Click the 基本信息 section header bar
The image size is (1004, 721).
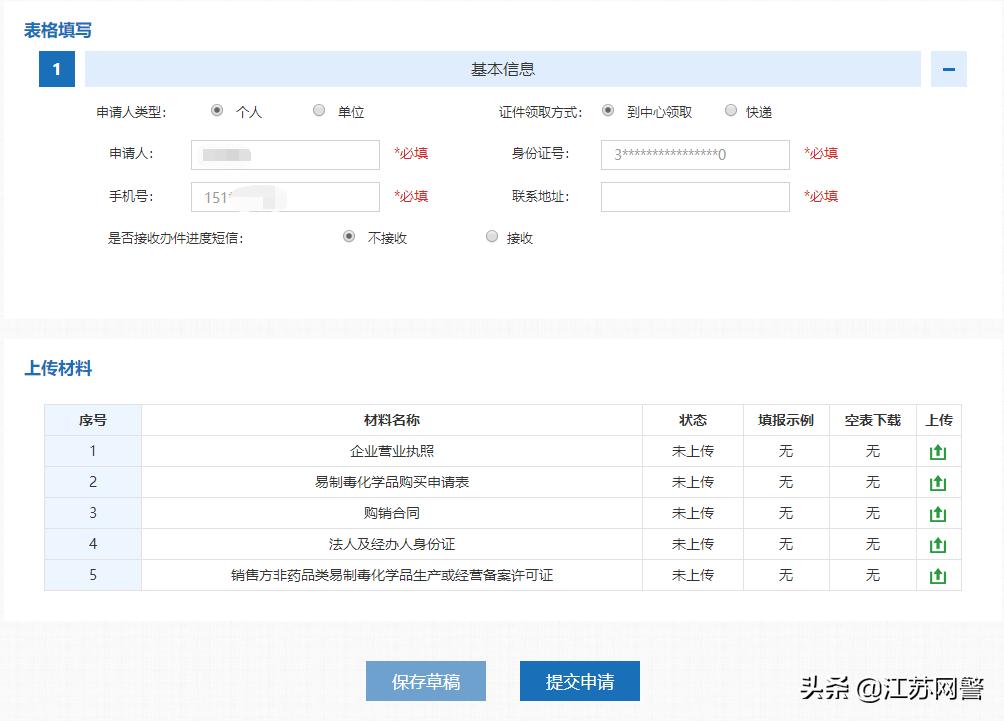(x=503, y=69)
